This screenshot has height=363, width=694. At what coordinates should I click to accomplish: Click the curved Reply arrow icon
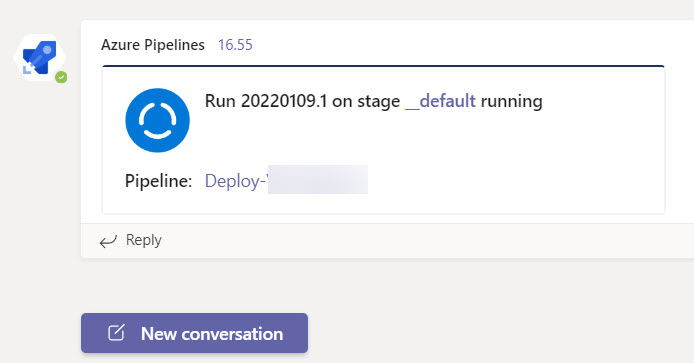click(108, 241)
